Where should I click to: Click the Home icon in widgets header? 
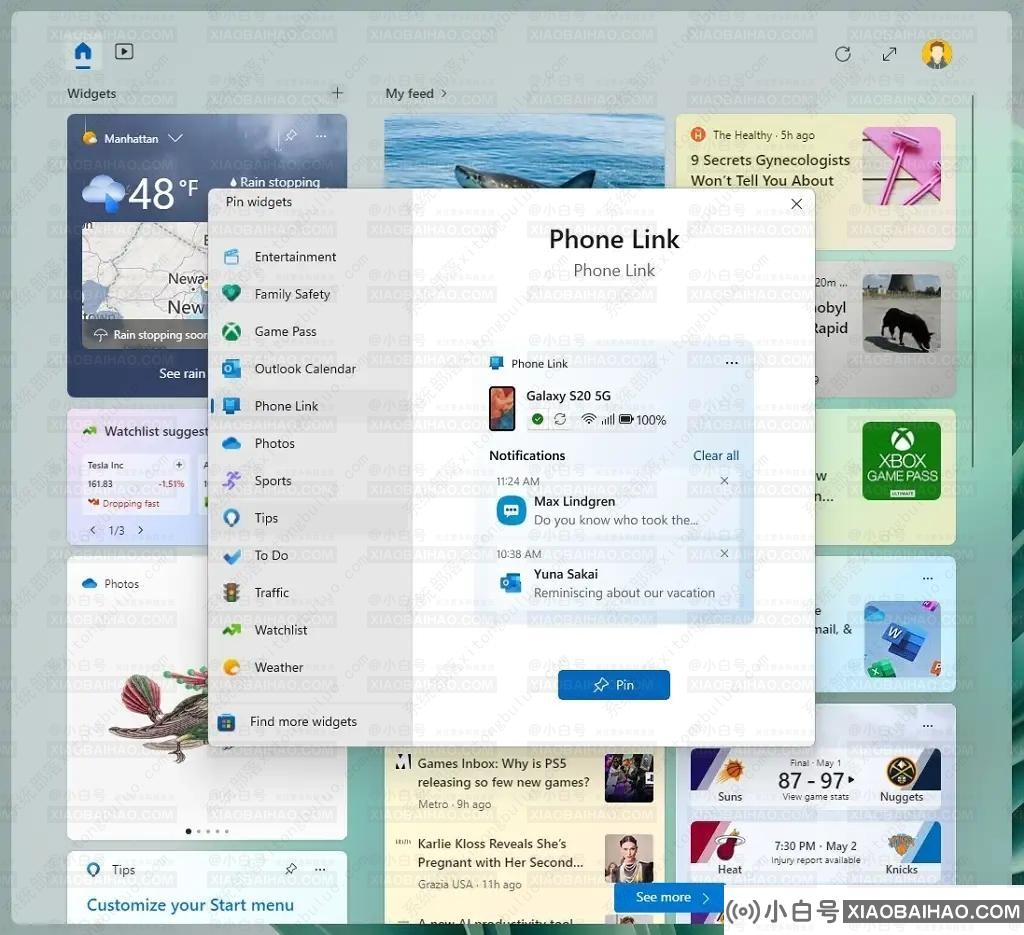click(x=83, y=52)
